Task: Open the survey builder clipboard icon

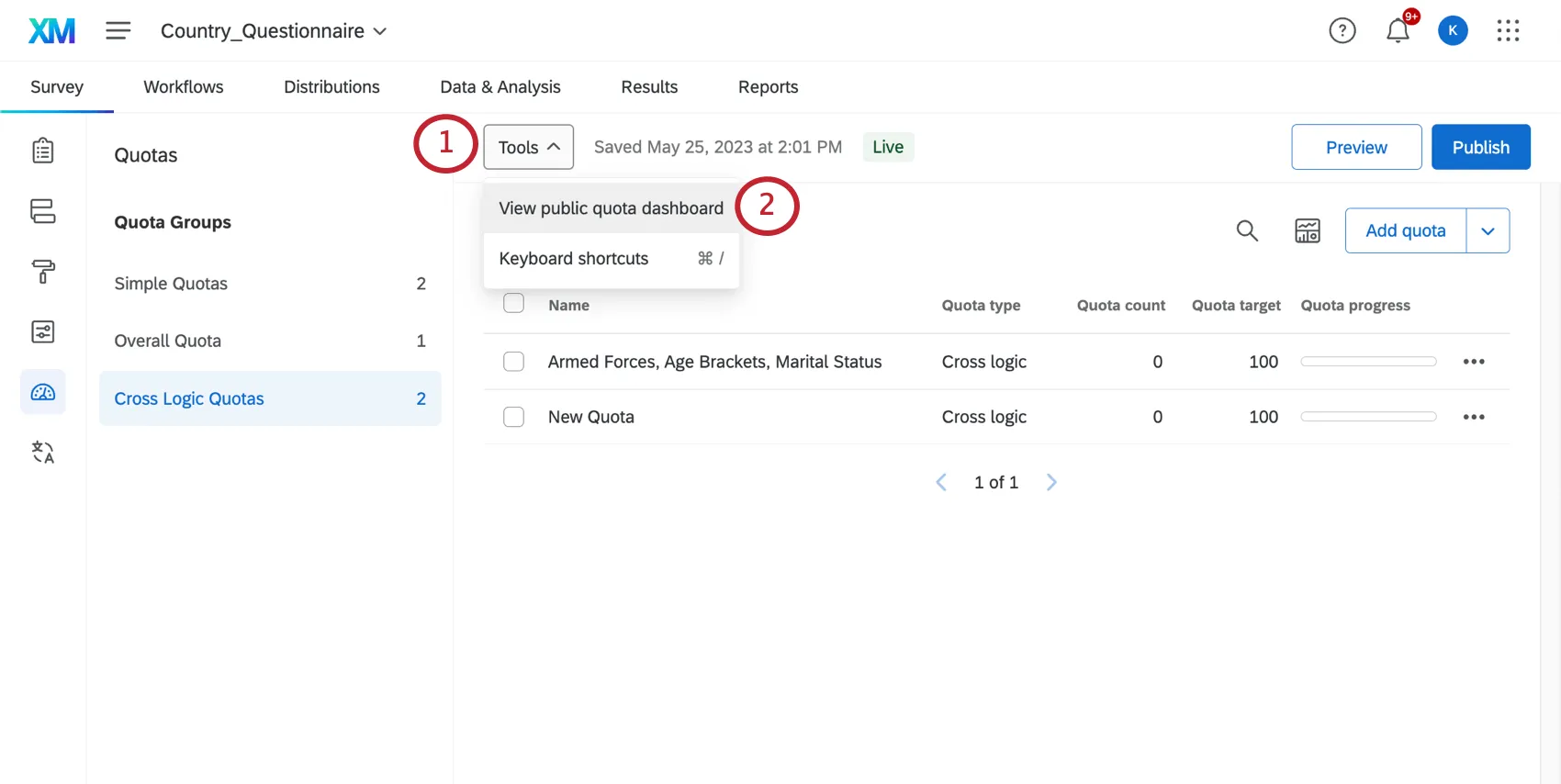Action: pyautogui.click(x=43, y=151)
